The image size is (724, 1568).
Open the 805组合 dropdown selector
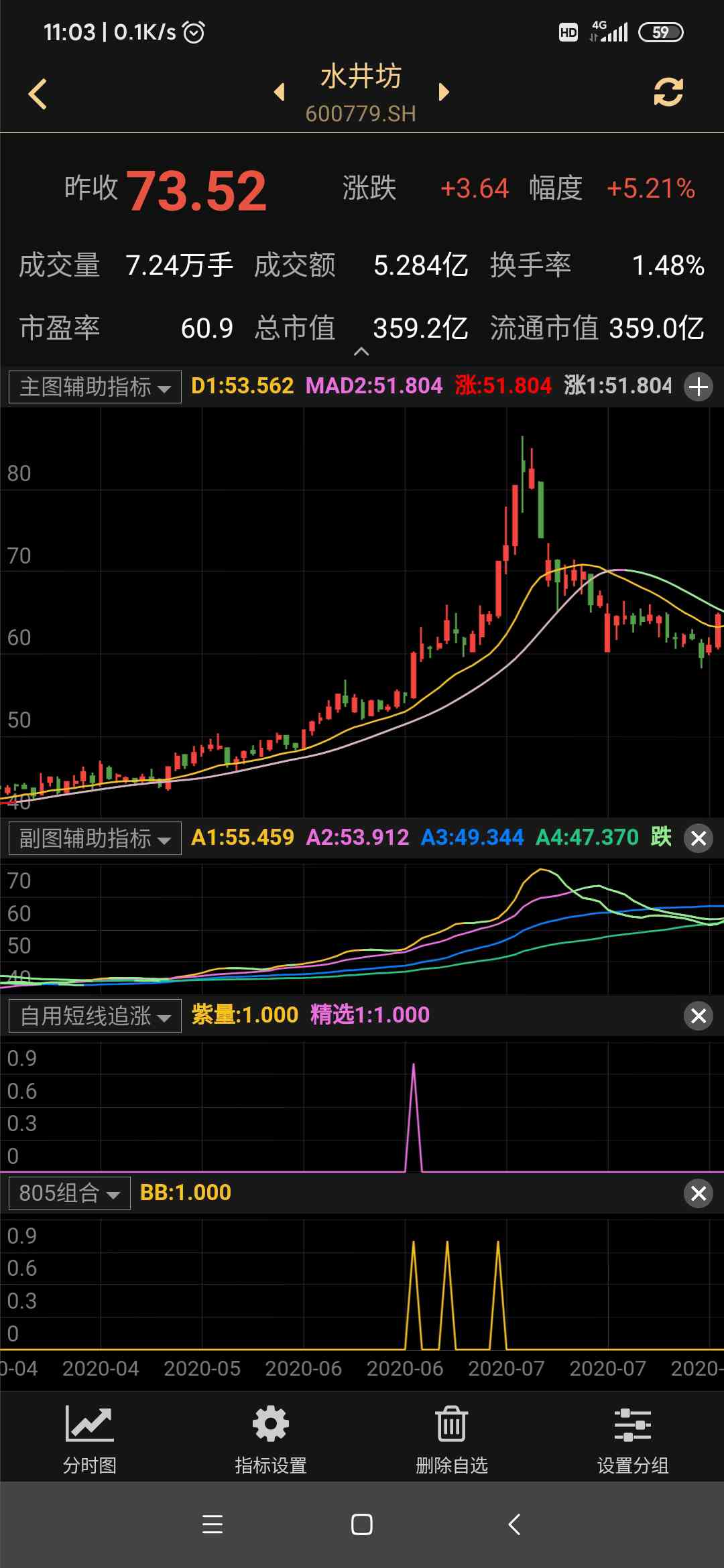[70, 1193]
